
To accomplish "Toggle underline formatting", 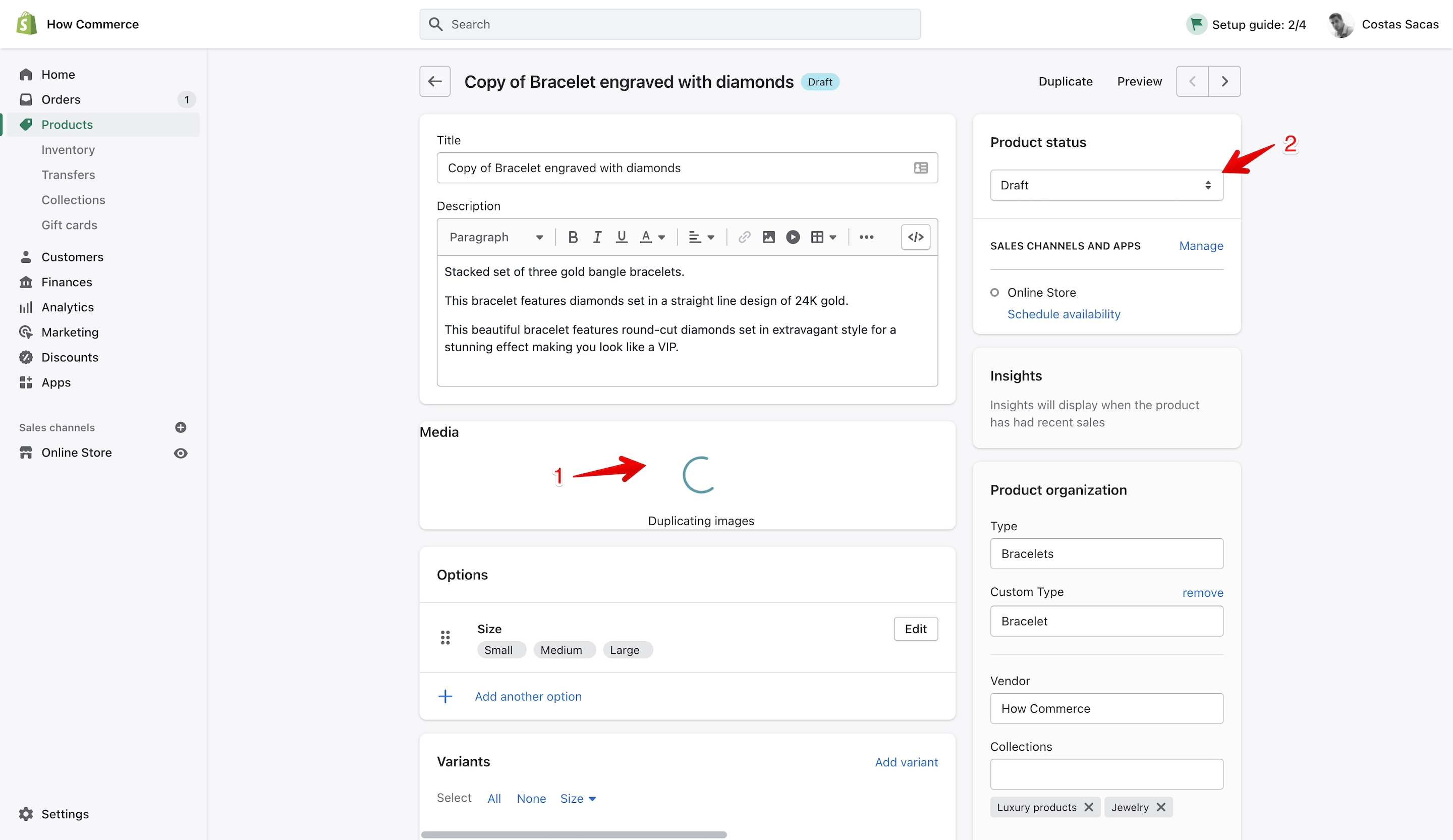I will pyautogui.click(x=621, y=237).
